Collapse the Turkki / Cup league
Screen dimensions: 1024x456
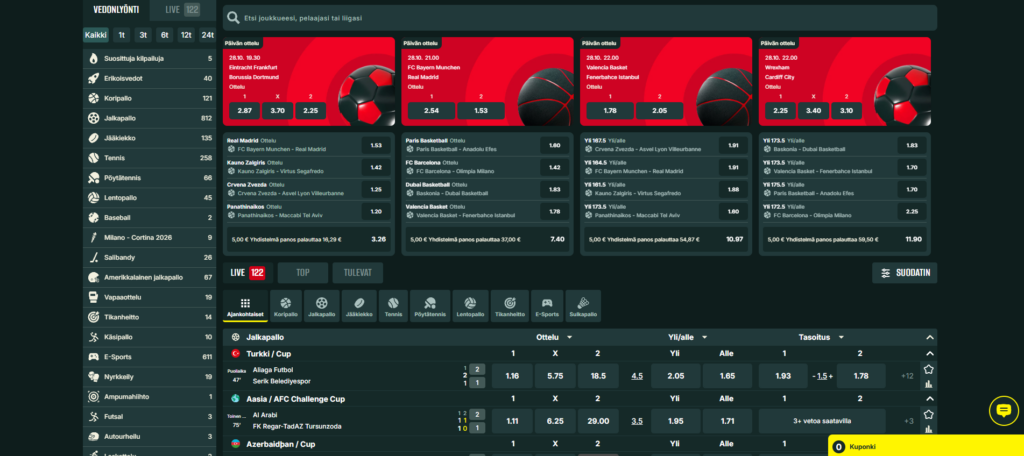point(930,353)
